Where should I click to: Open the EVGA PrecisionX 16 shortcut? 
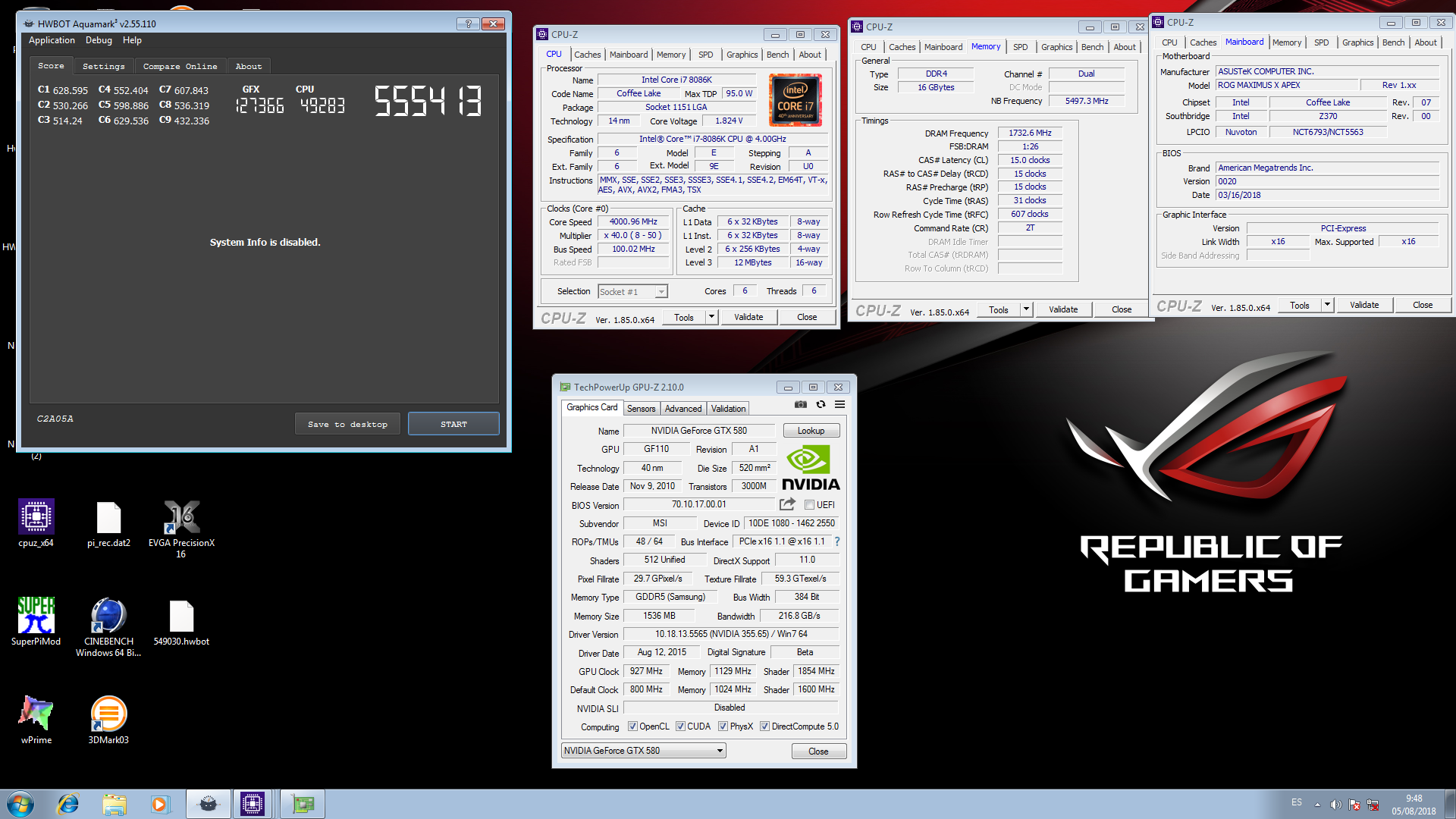181,529
